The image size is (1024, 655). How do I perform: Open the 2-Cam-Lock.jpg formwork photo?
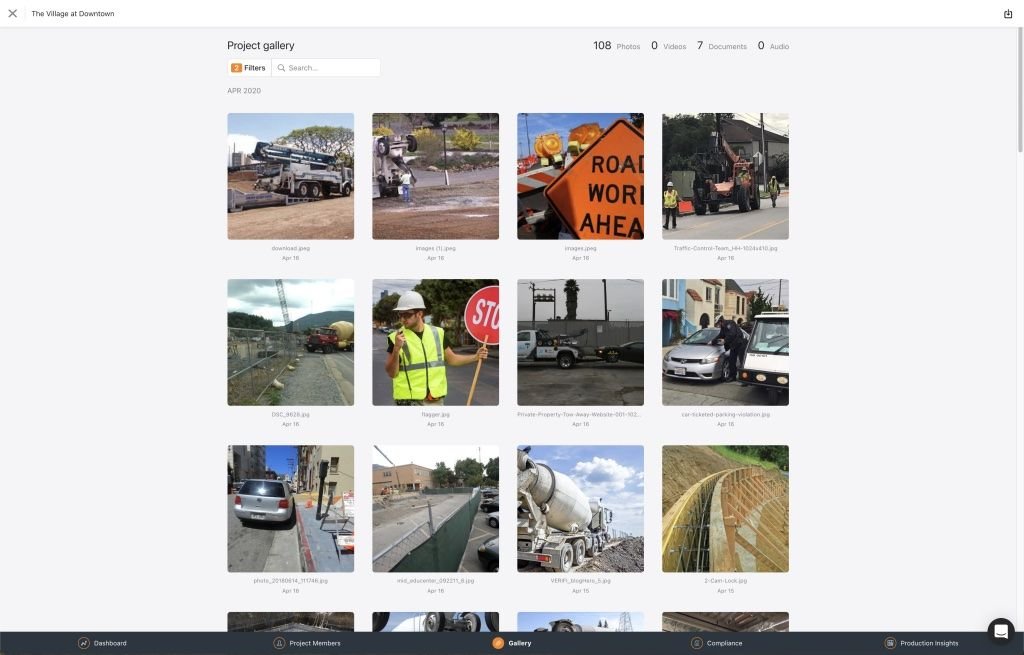pos(726,509)
